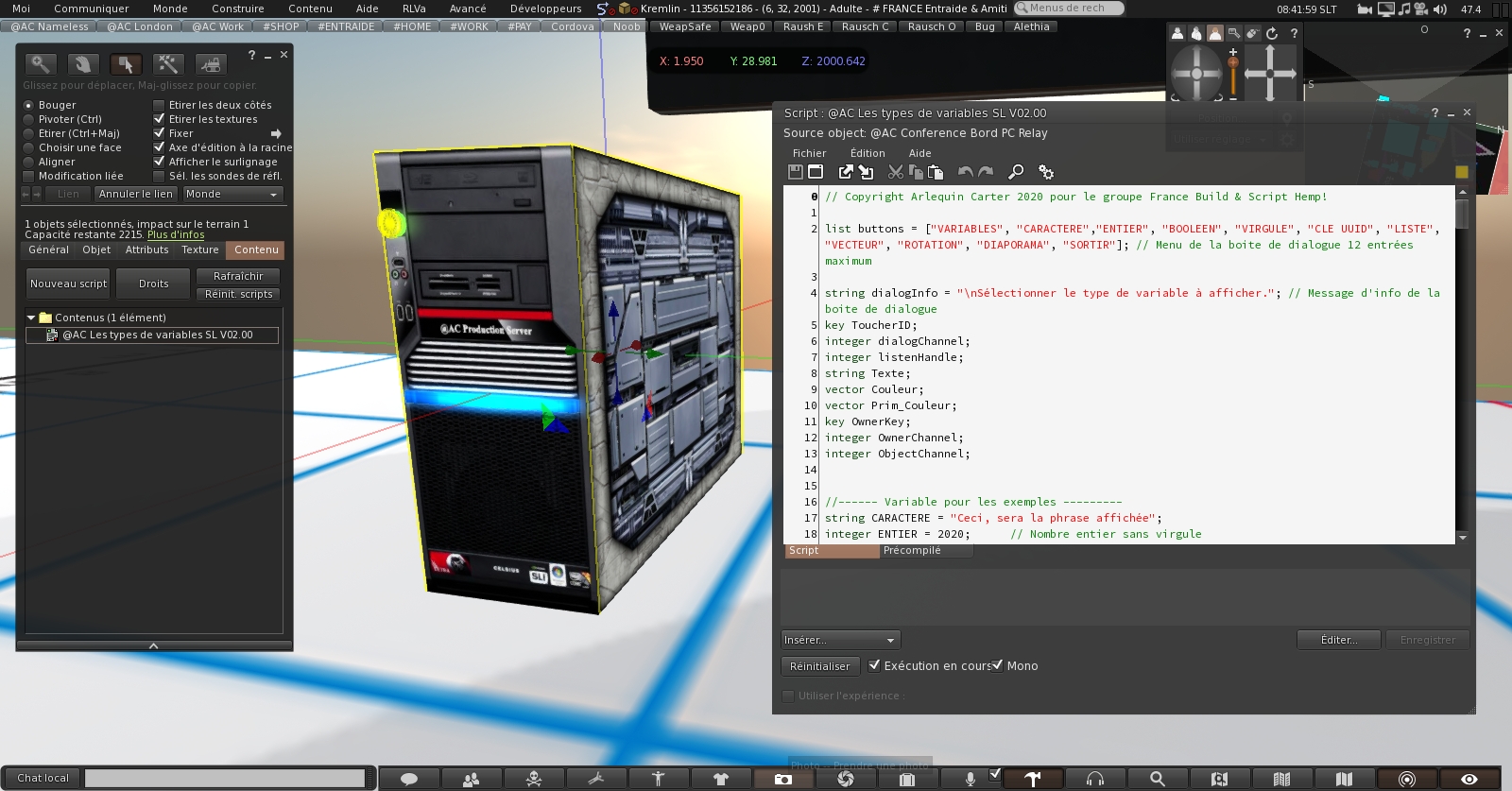Click the camera zoom slider handle
The height and width of the screenshot is (791, 1512).
1233,64
